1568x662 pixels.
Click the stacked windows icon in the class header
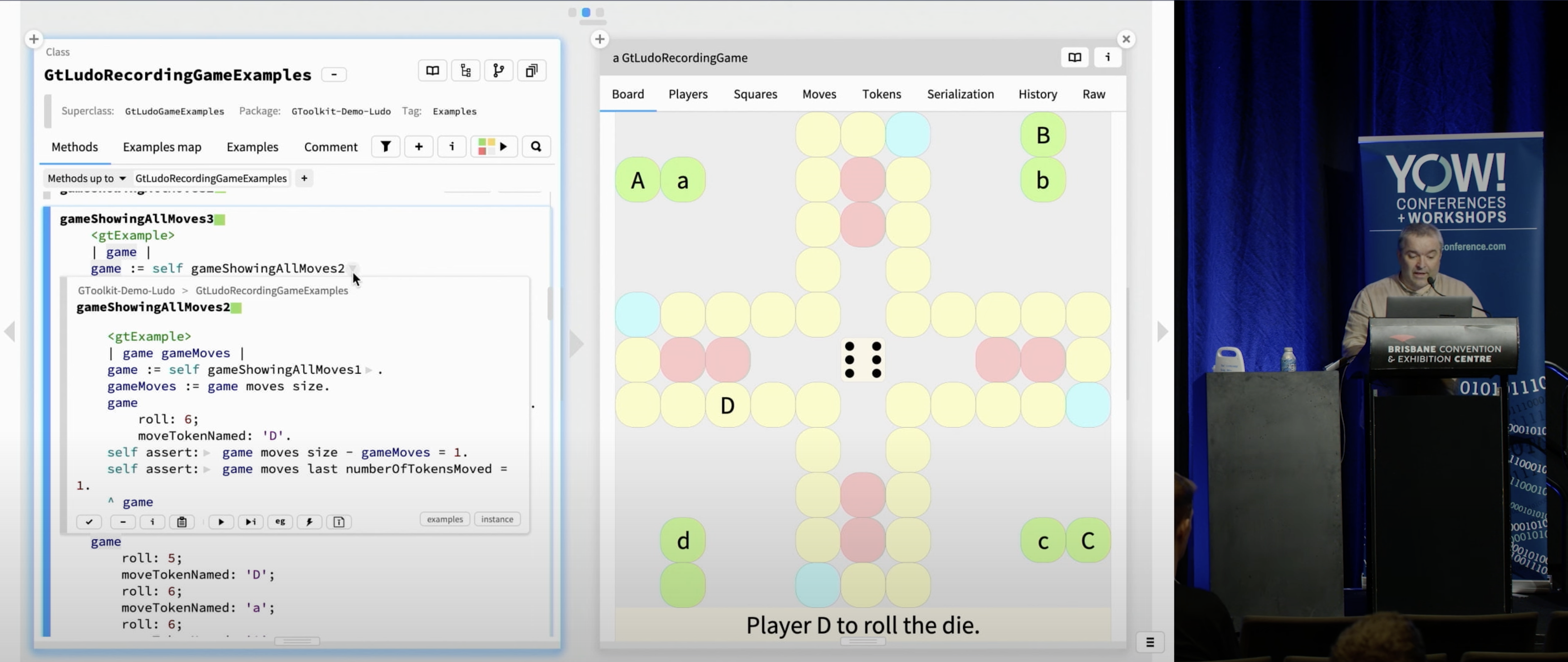coord(531,71)
